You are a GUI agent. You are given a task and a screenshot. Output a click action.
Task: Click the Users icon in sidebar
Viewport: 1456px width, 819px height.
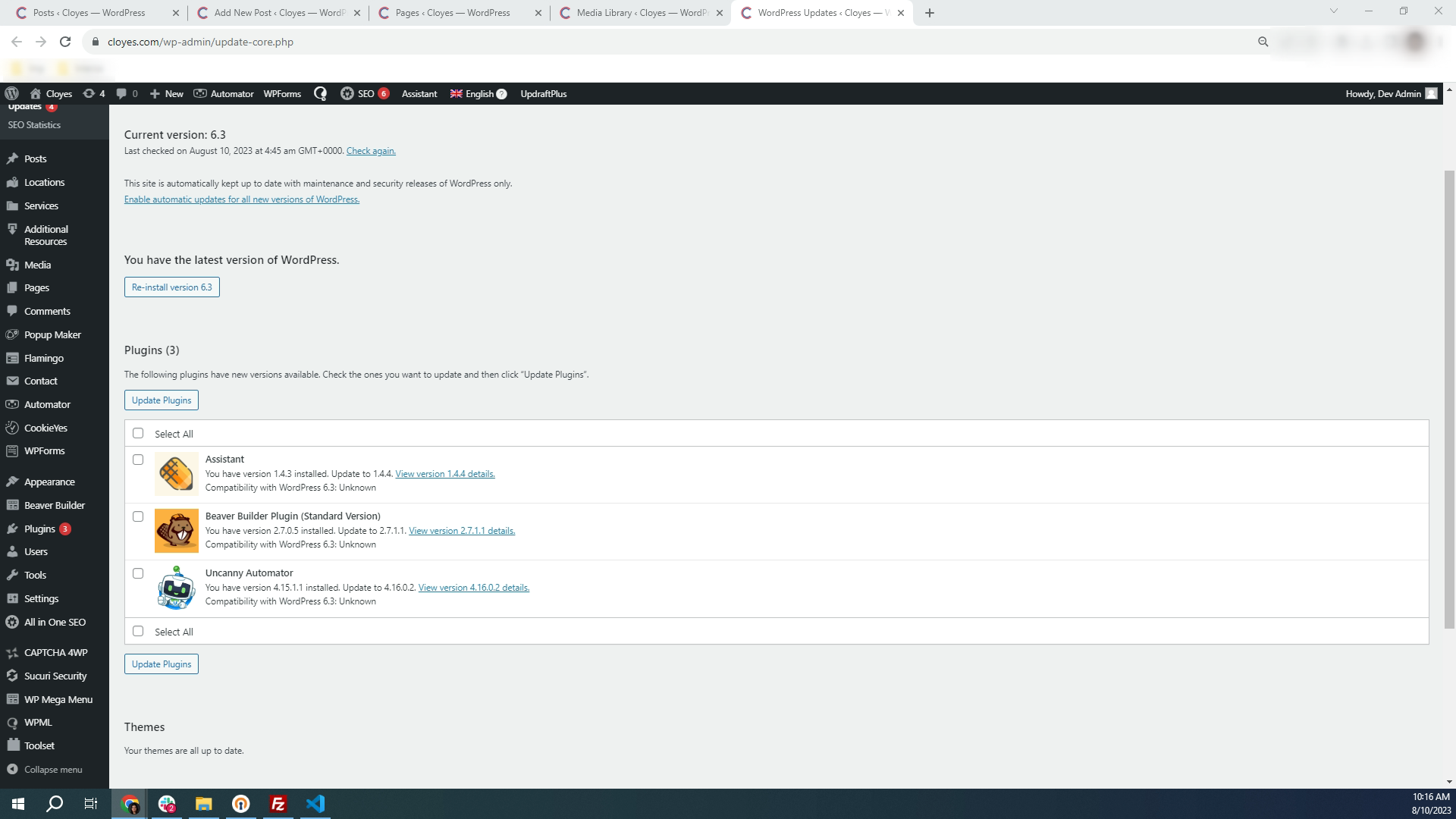click(x=12, y=551)
